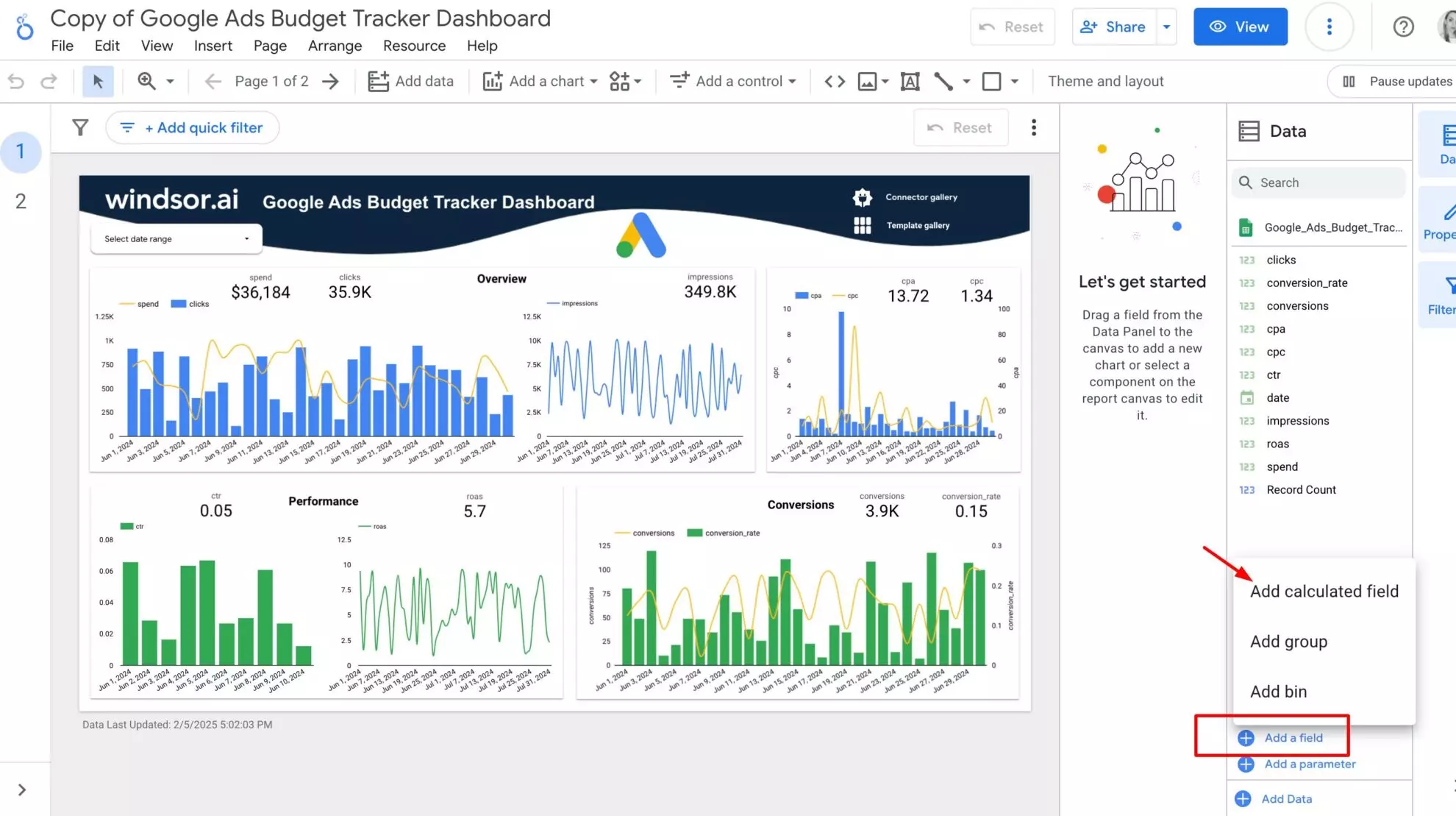
Task: Click plus icon next to Add a parameter
Action: tap(1246, 764)
